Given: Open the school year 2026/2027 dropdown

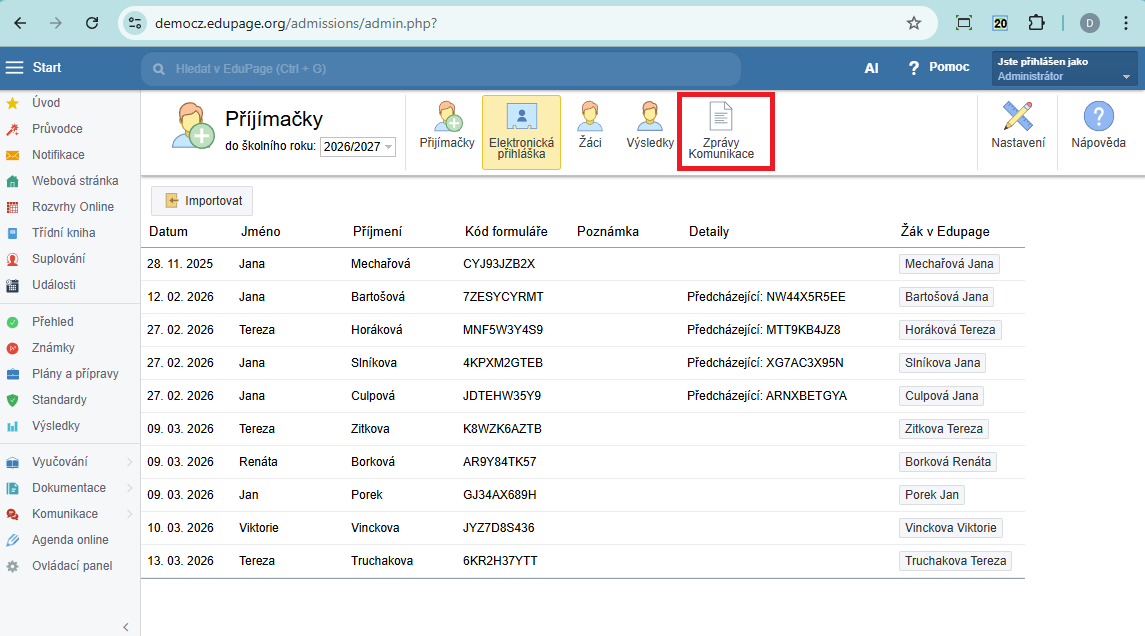Looking at the screenshot, I should coord(358,147).
